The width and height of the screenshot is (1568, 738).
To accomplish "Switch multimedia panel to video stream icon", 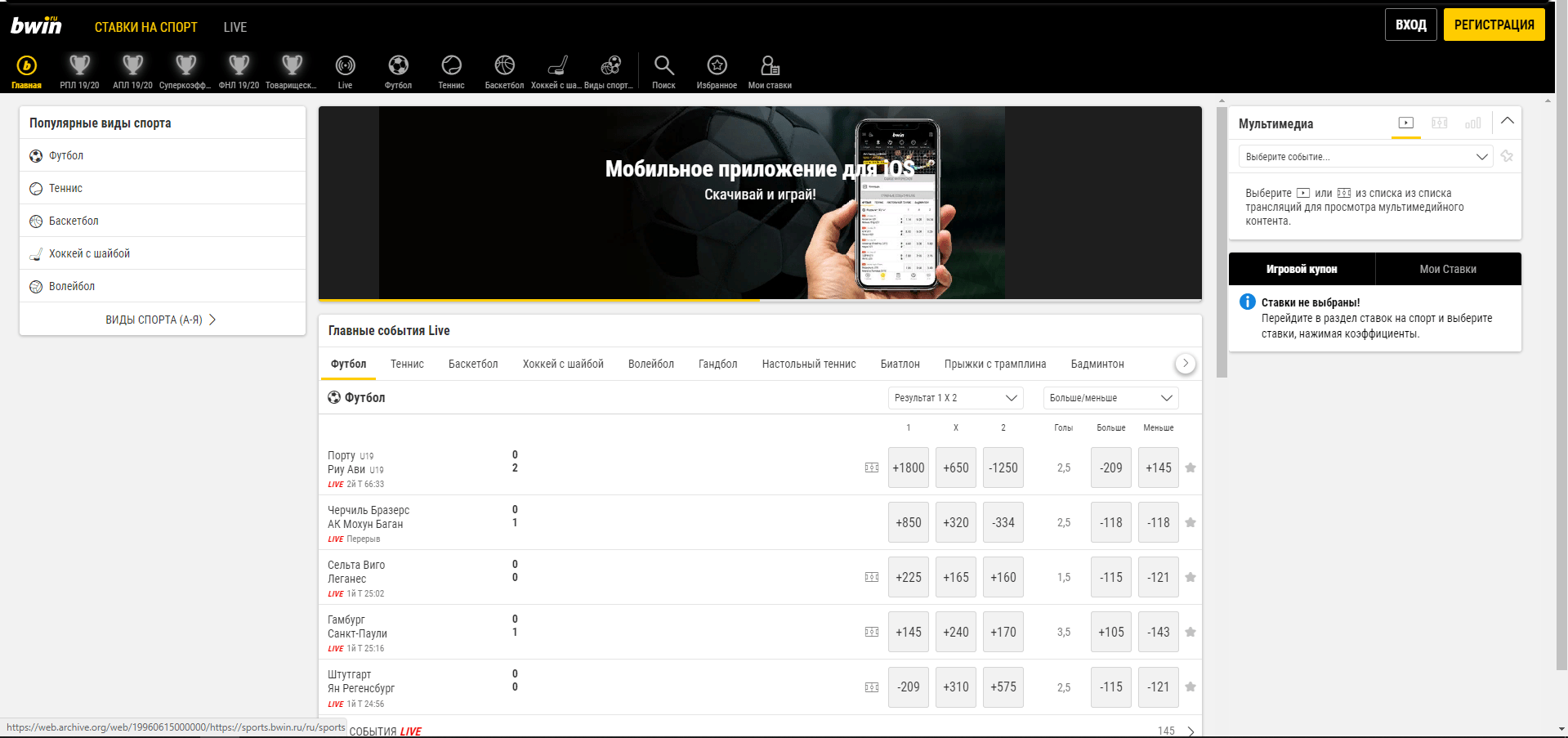I will click(x=1405, y=123).
